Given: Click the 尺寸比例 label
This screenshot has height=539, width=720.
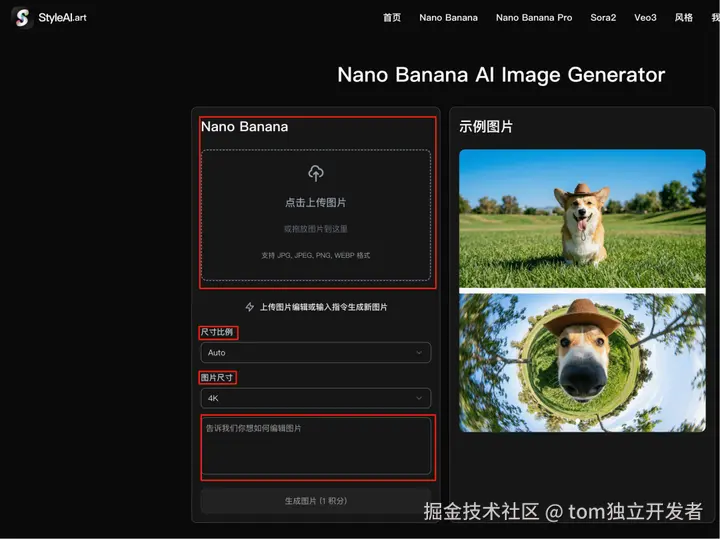Looking at the screenshot, I should [217, 332].
